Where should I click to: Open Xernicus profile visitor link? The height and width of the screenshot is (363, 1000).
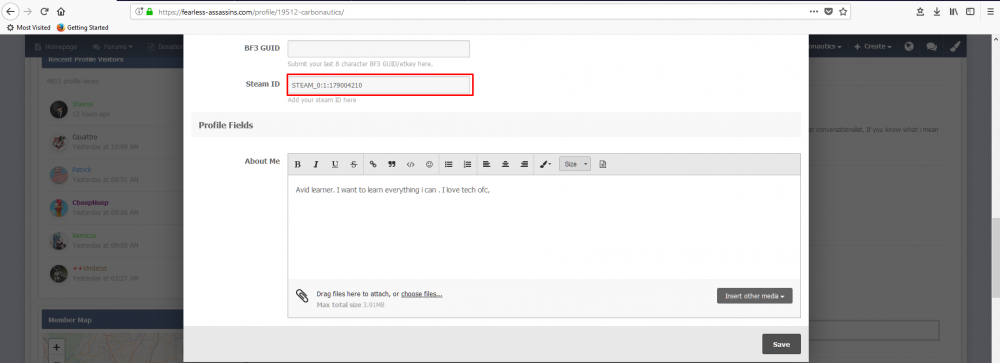click(85, 236)
